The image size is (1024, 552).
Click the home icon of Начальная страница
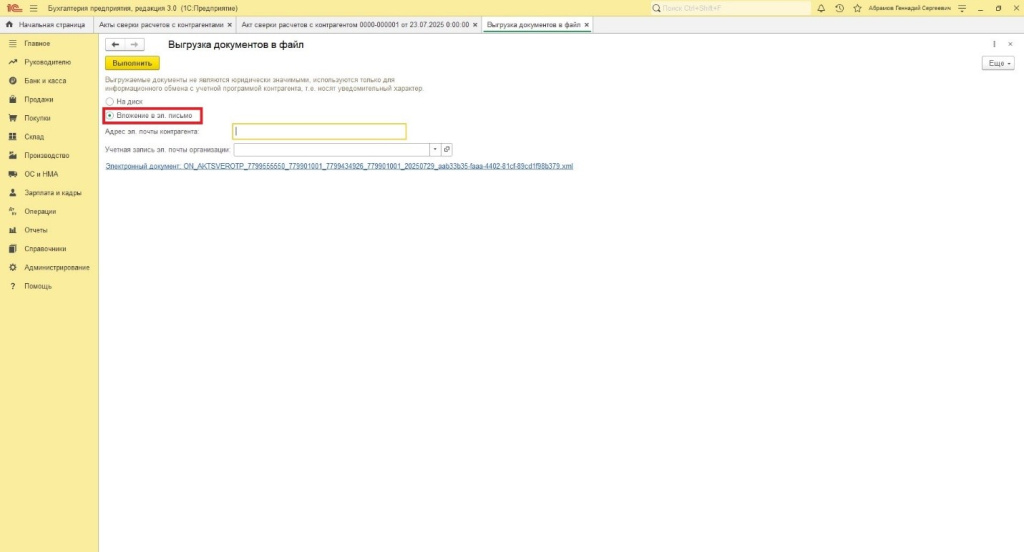[x=9, y=24]
